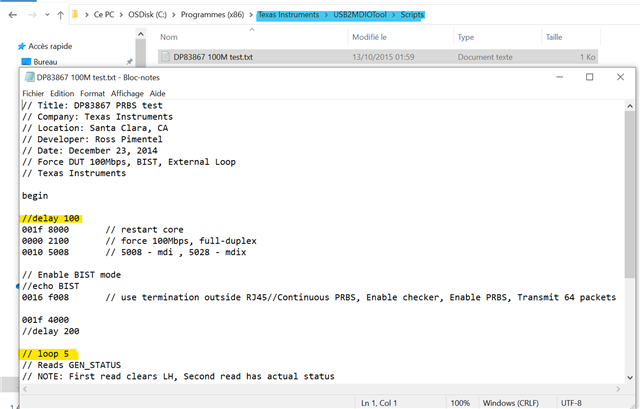Viewport: 640px width, 409px height.
Task: Click navigation pane scroll up arrow
Action: click(x=141, y=34)
